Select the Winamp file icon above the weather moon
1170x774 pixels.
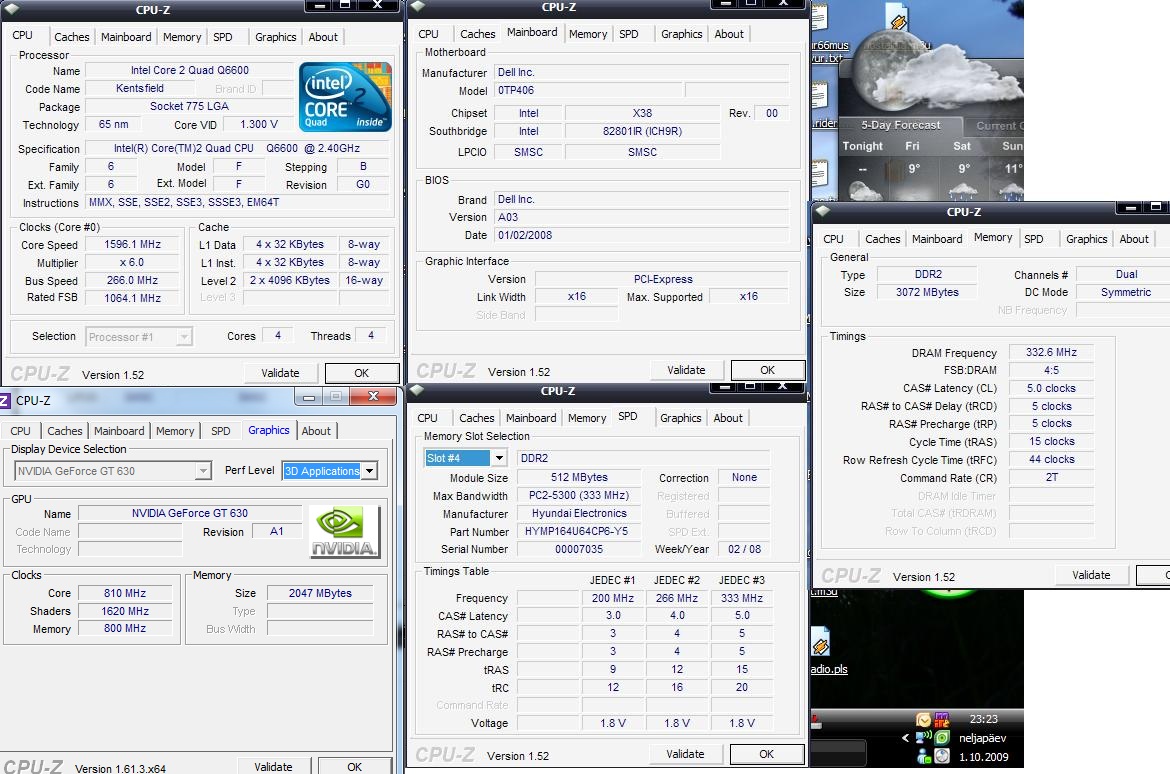[x=898, y=18]
